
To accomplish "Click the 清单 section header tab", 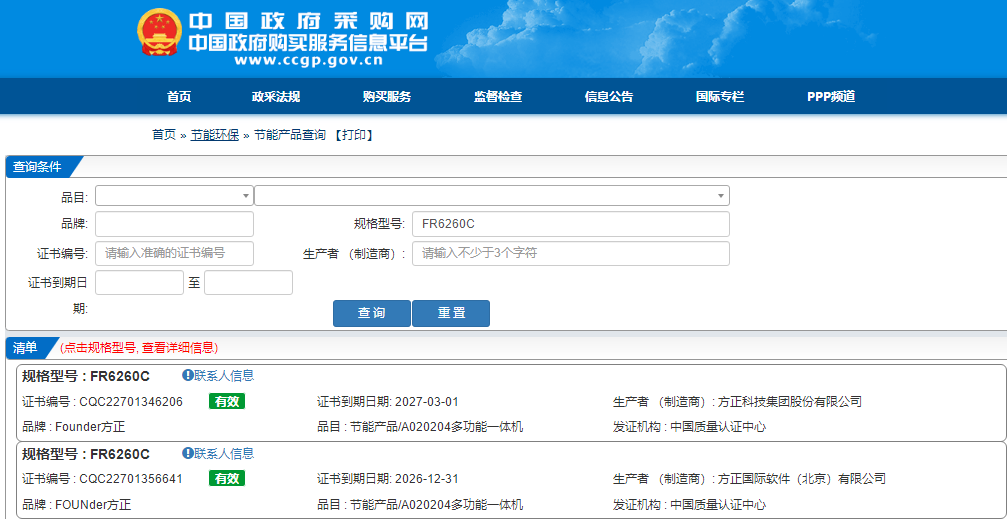I will [x=27, y=348].
